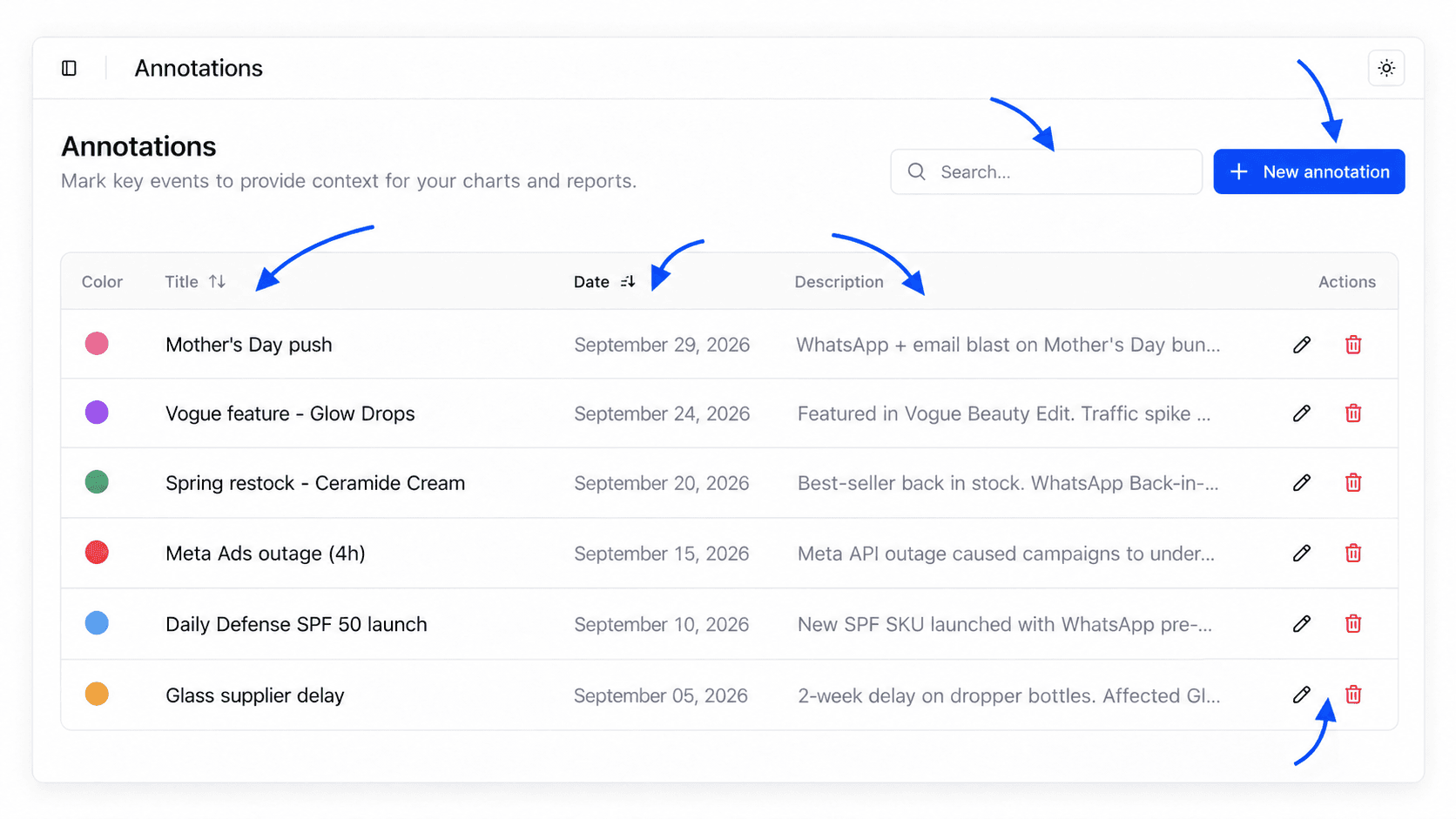Click the New annotation button
1456x819 pixels.
point(1309,171)
